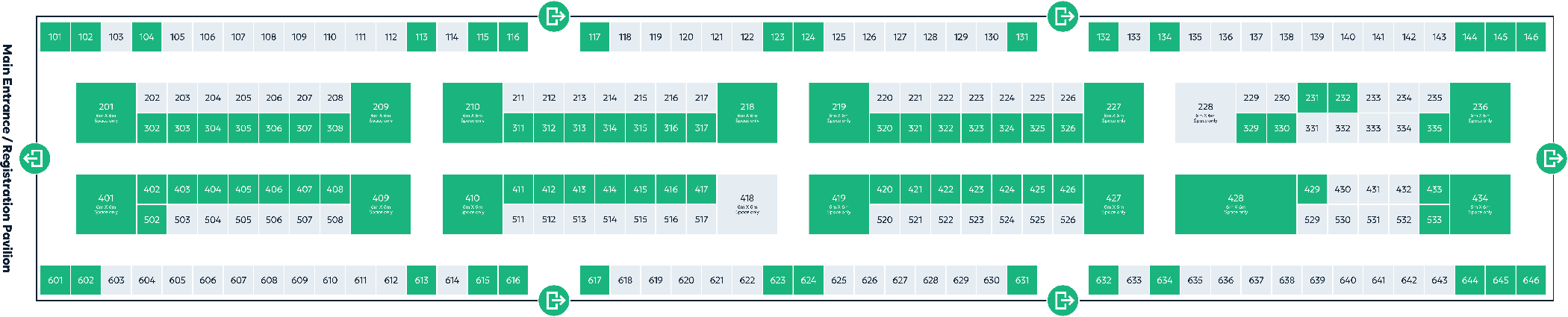Select available booth 418
The height and width of the screenshot is (317, 1568).
(747, 204)
